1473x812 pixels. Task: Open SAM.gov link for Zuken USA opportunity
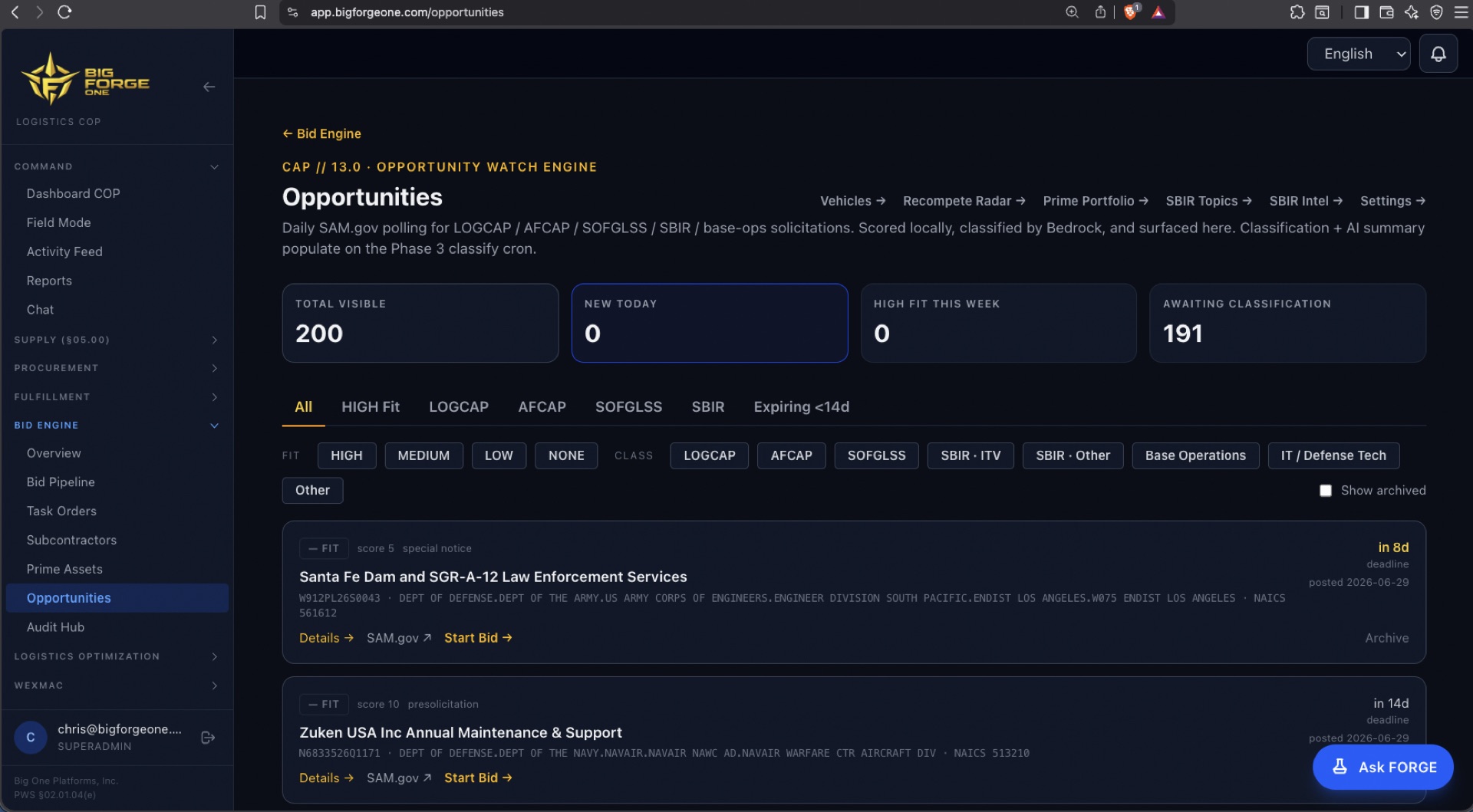pyautogui.click(x=399, y=777)
